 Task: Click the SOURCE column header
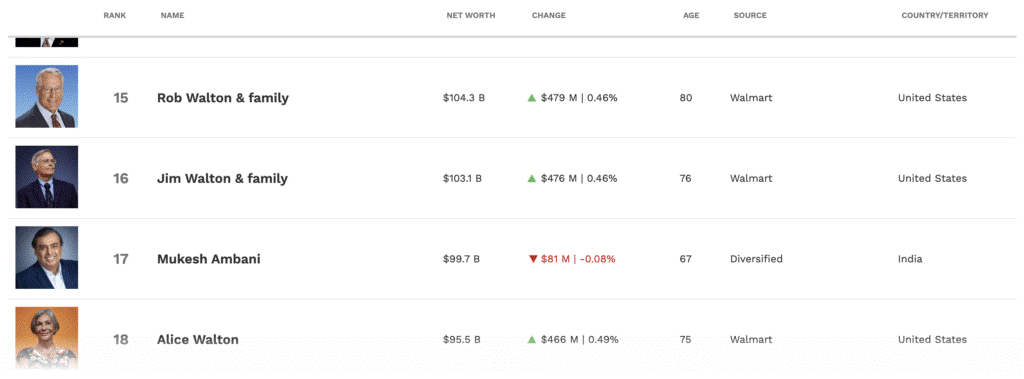pos(750,16)
